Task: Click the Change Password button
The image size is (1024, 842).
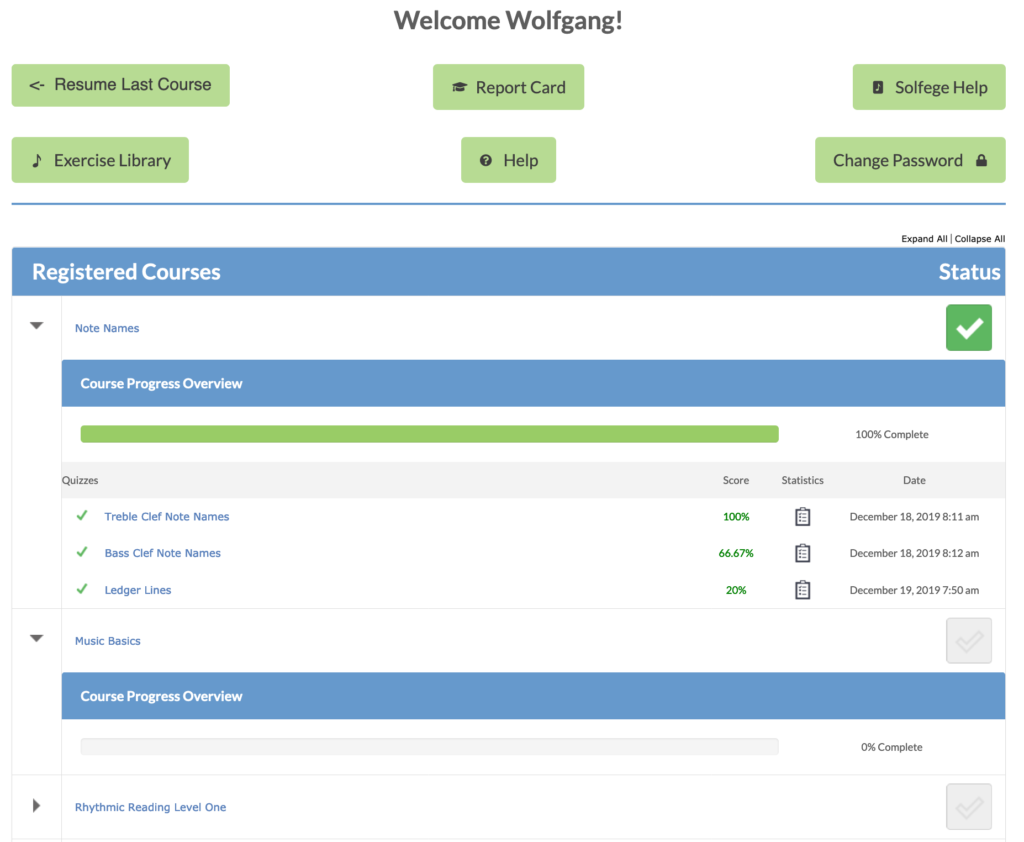Action: [909, 160]
